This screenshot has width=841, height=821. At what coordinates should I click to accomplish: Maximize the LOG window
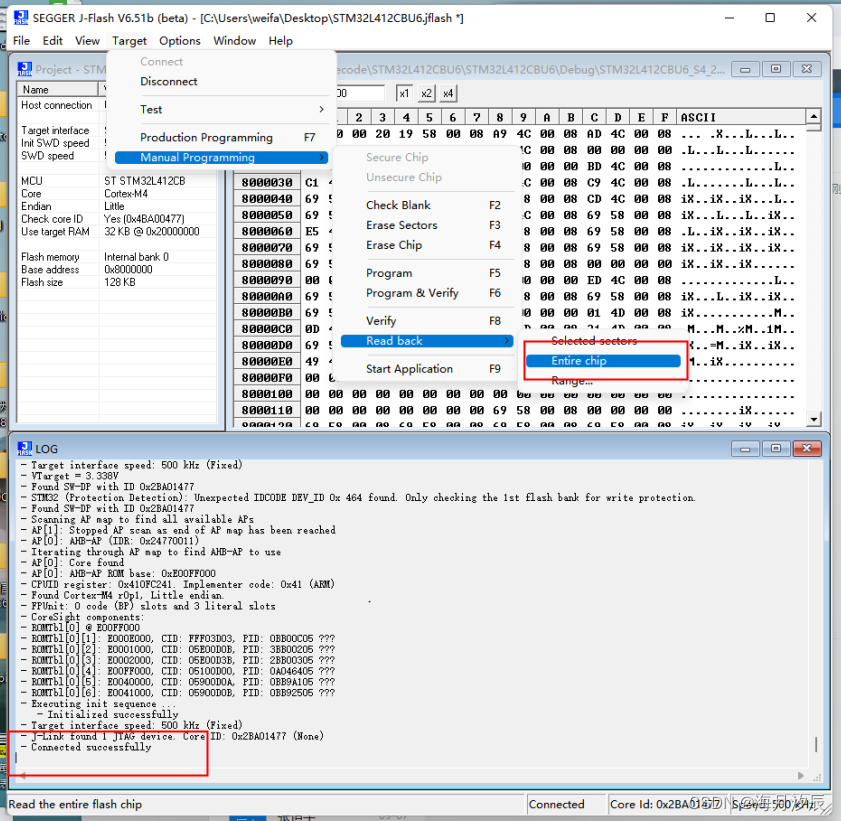pos(776,448)
